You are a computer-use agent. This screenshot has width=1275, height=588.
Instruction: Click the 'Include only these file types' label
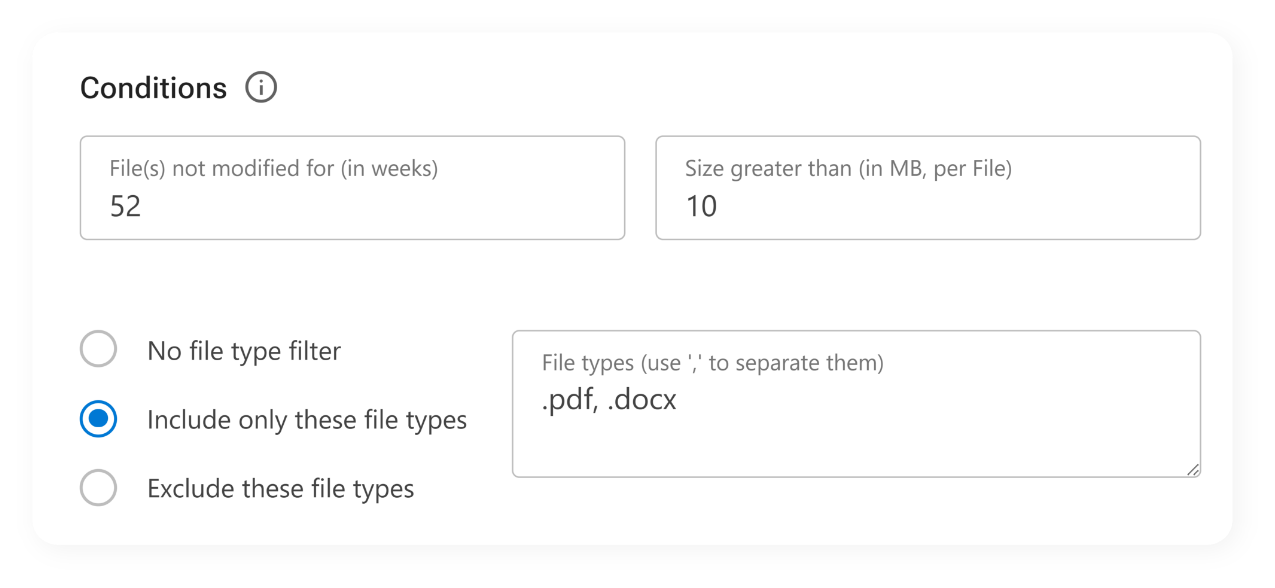306,419
